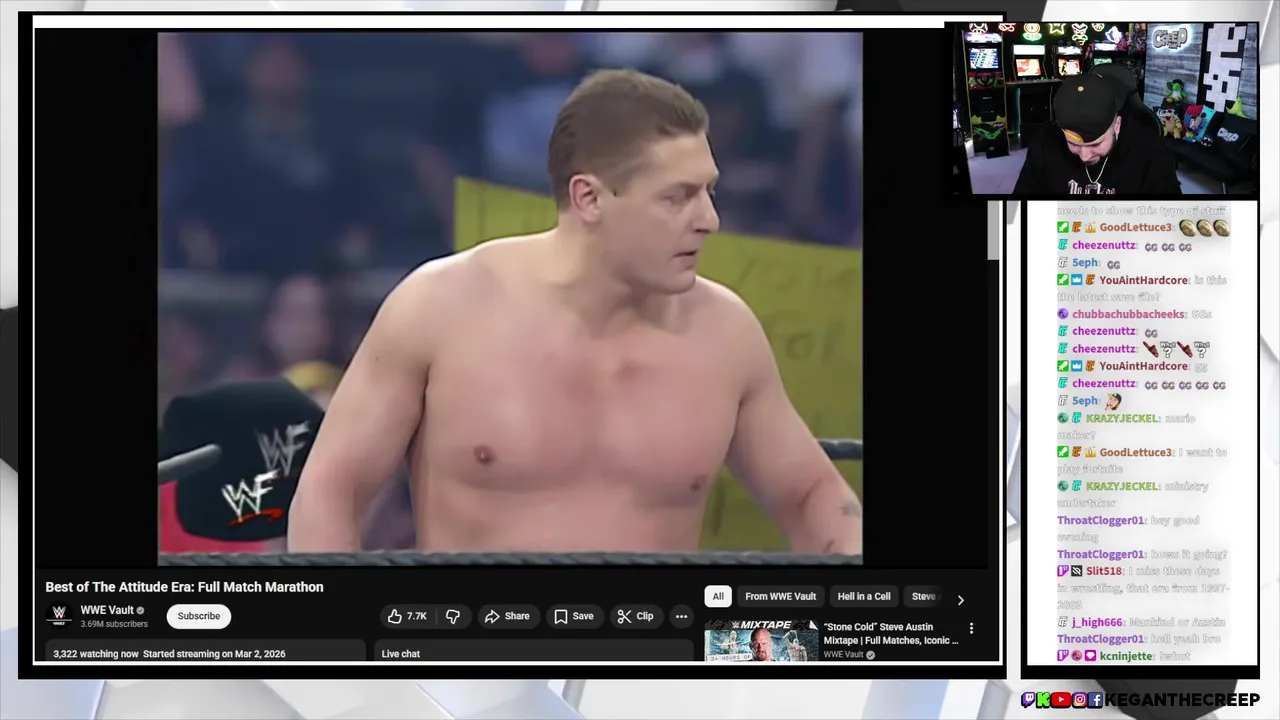Click username GoodLettuce3 at top of chat
Image resolution: width=1280 pixels, height=720 pixels.
pos(1135,228)
